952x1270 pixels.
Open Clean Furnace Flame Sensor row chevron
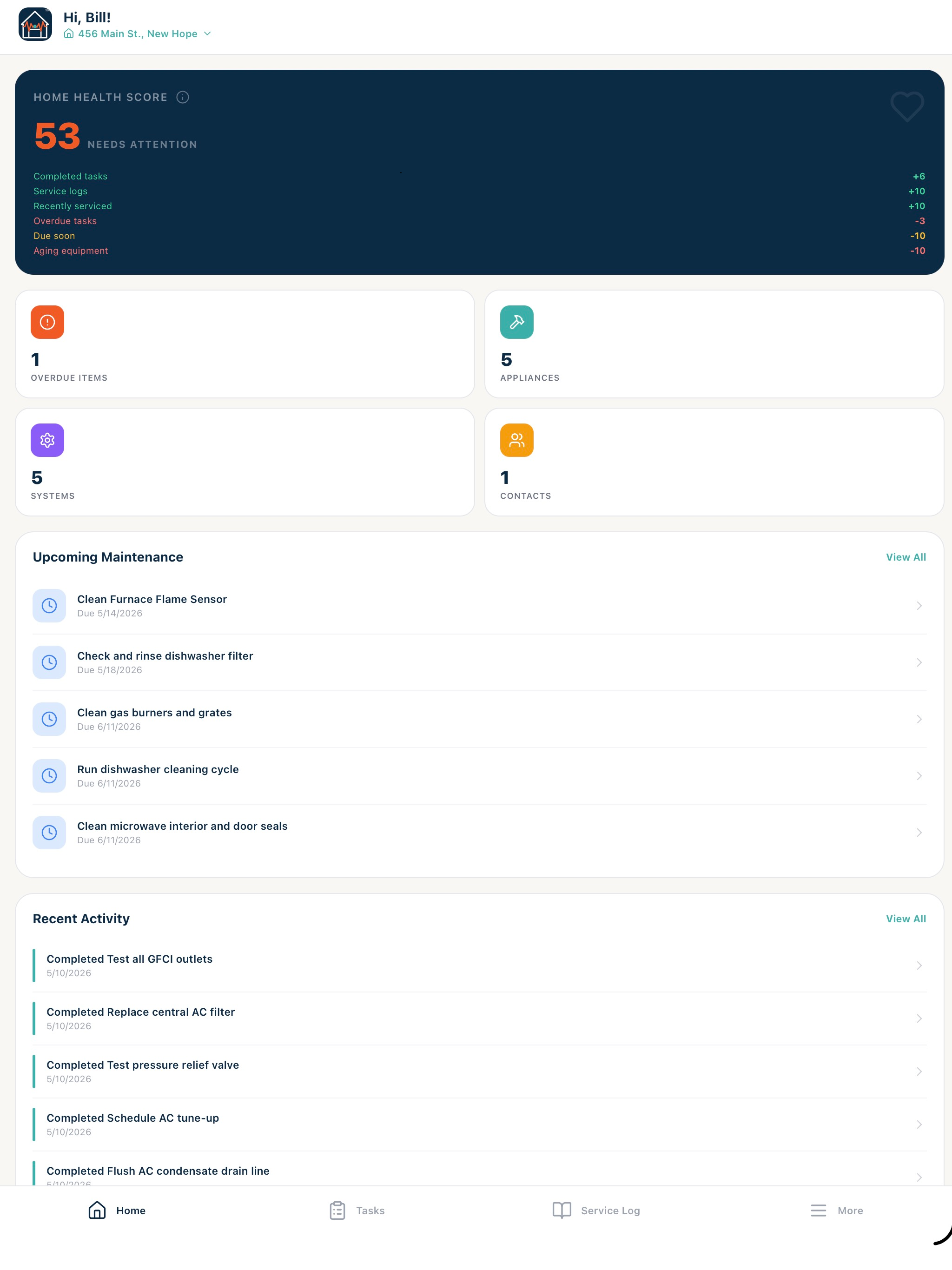tap(919, 606)
